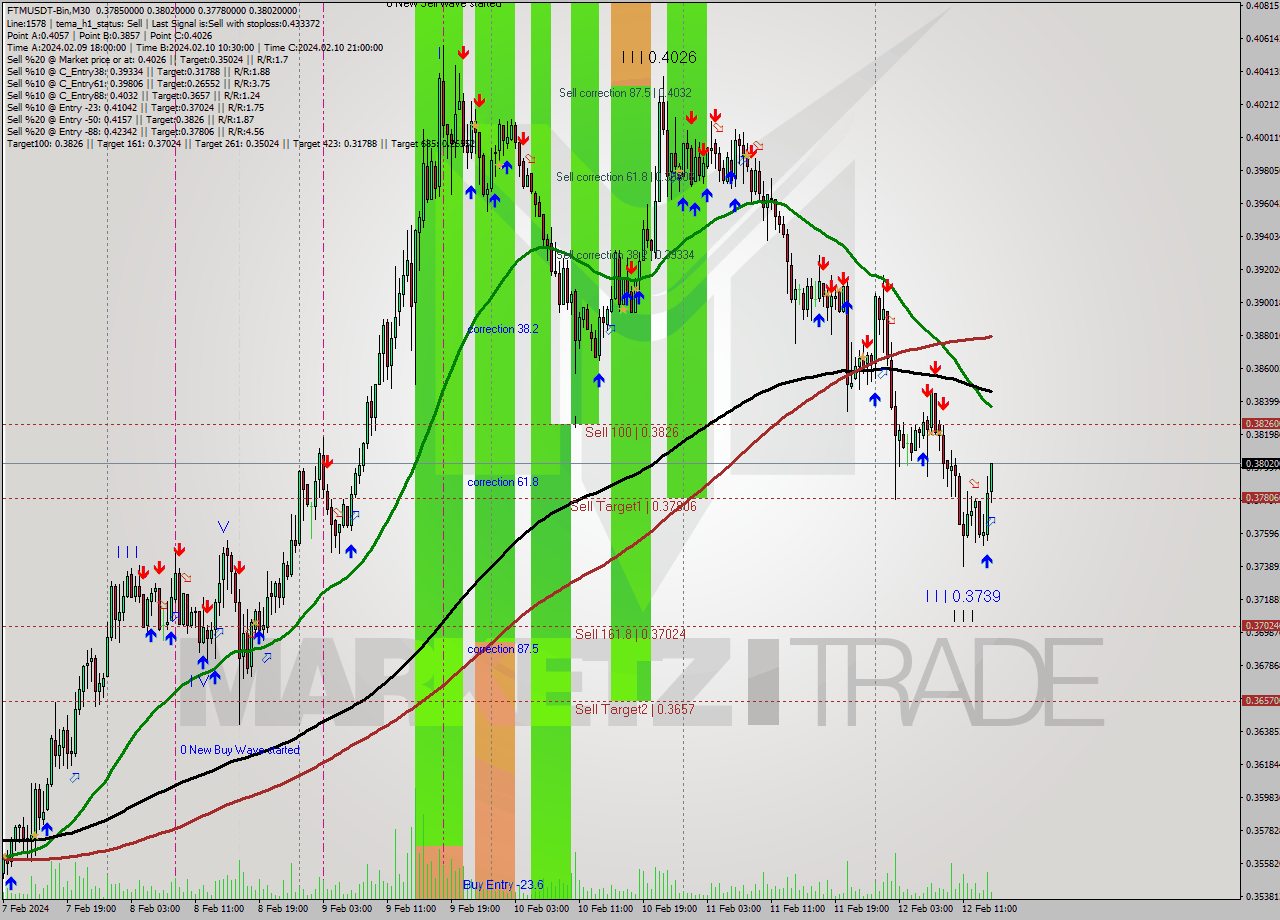This screenshot has height=920, width=1280.
Task: Click the Target100: 0.3826 targets line
Action: 240,143
